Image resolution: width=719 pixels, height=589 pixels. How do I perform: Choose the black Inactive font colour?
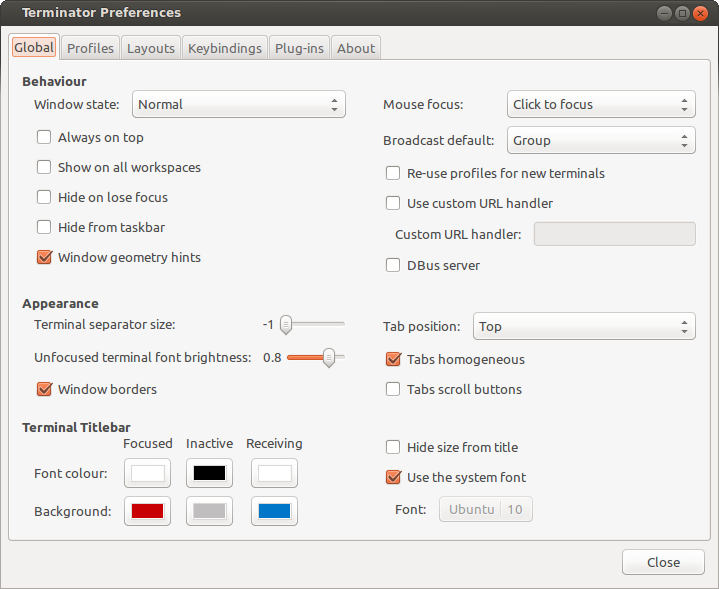(209, 473)
